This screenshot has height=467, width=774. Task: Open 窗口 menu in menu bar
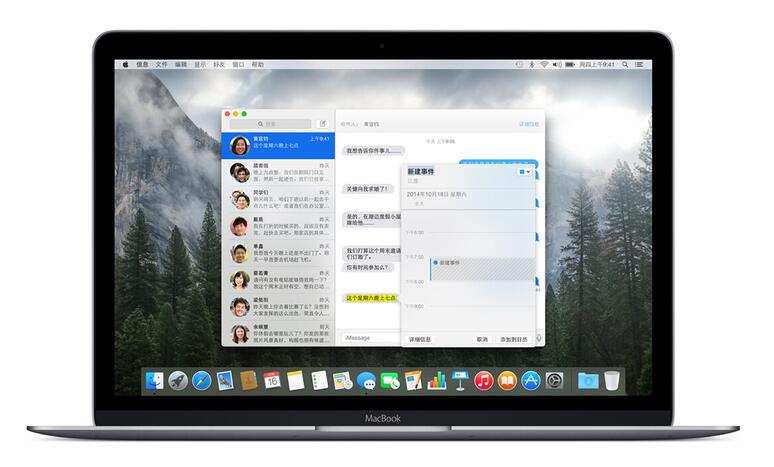(238, 65)
